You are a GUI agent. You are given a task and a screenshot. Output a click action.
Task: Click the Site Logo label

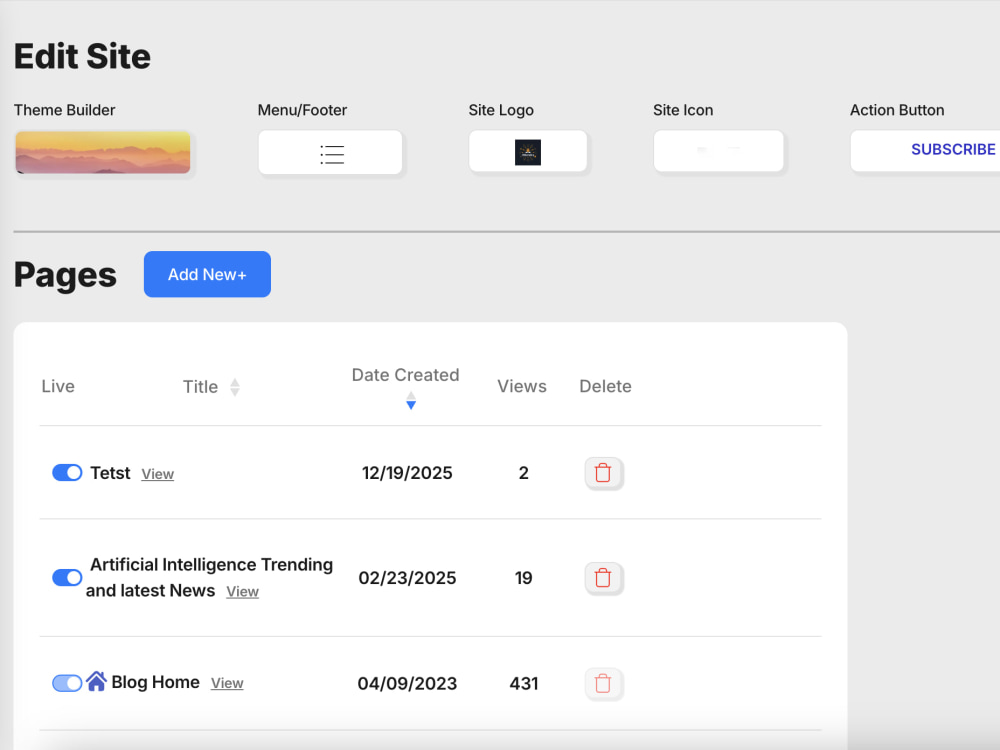tap(501, 110)
